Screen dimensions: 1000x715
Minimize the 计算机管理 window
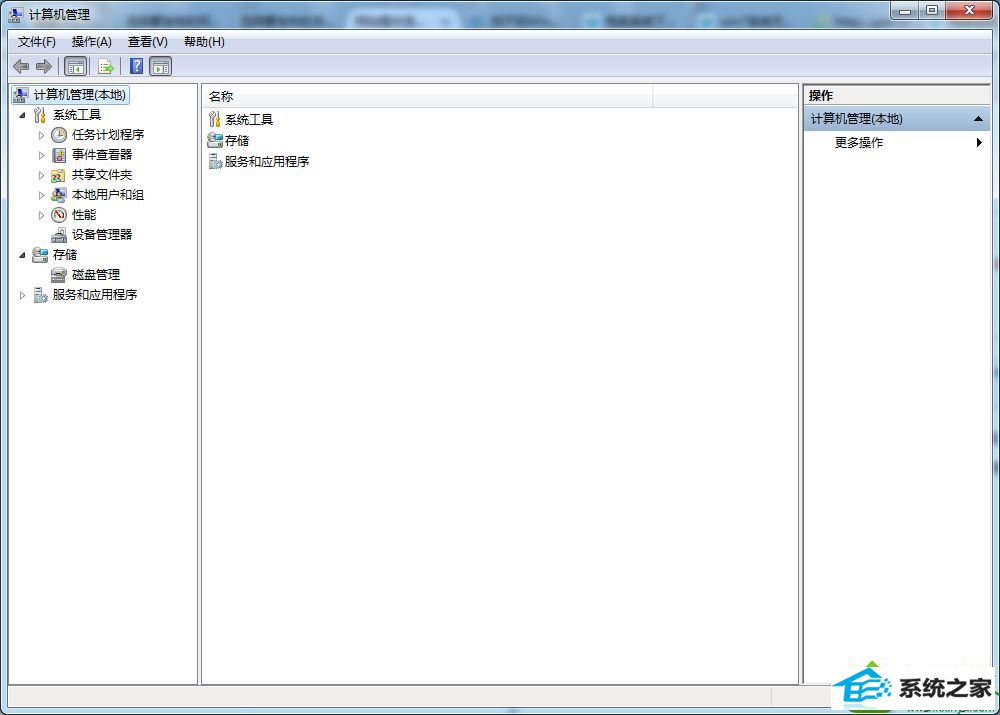pyautogui.click(x=904, y=11)
